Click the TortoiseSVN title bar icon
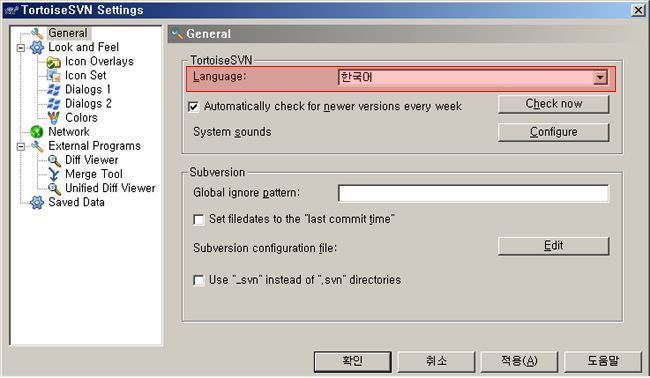The image size is (650, 378). click(x=11, y=10)
